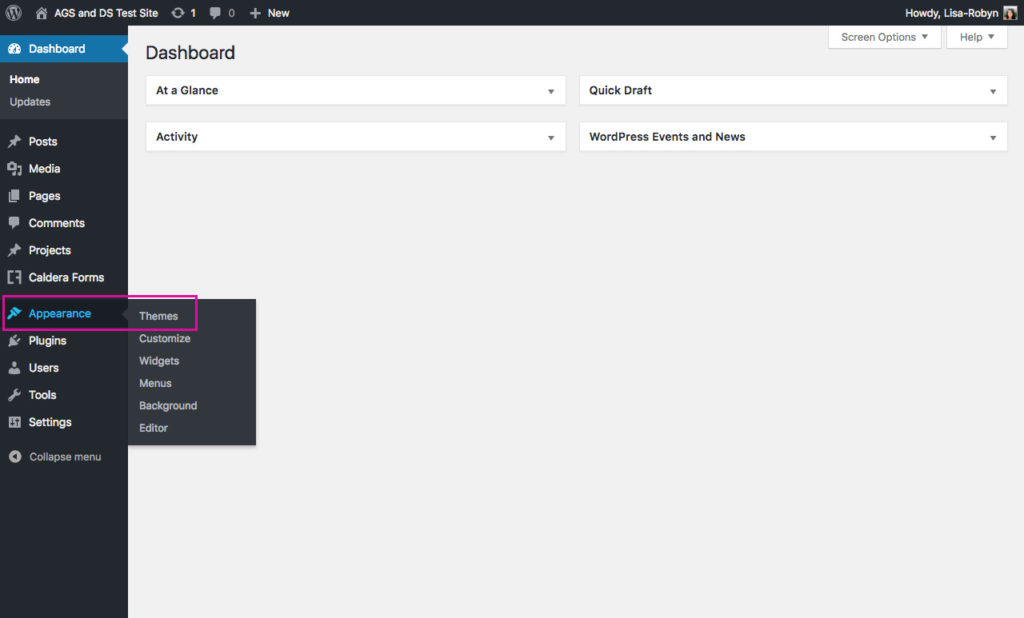Click the Caldera Forms sidebar icon
The image size is (1024, 618).
pyautogui.click(x=14, y=278)
